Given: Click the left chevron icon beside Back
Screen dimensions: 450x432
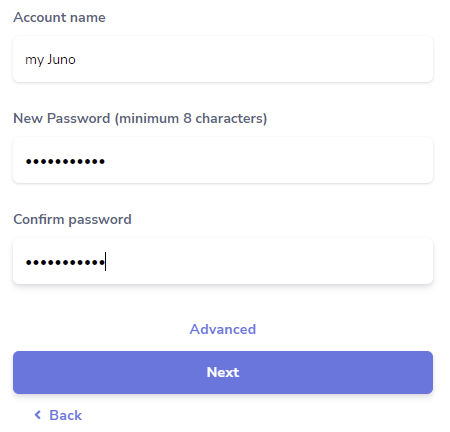Looking at the screenshot, I should (38, 415).
